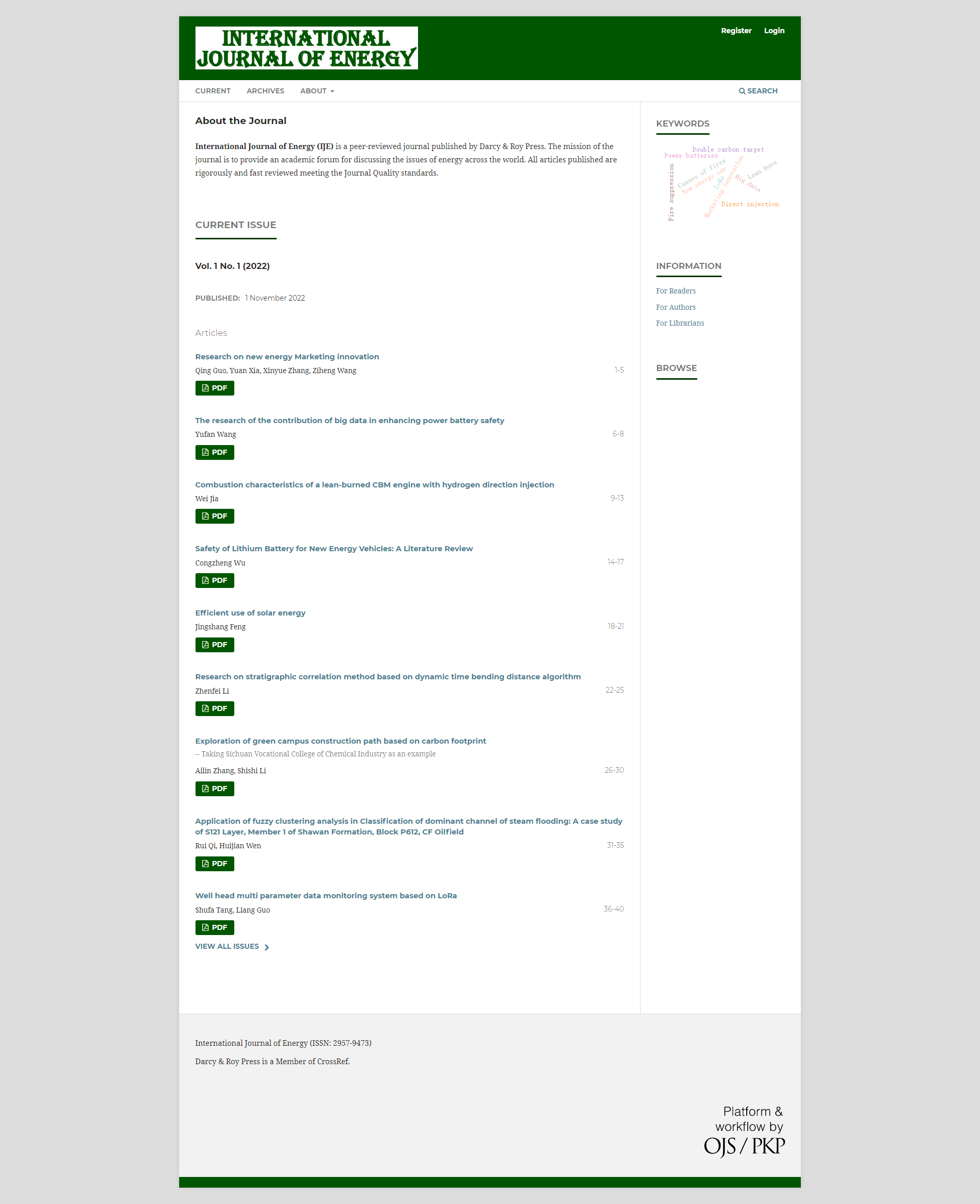This screenshot has width=980, height=1204.
Task: Open PDF for stratigraphic correlation method article
Action: point(214,708)
